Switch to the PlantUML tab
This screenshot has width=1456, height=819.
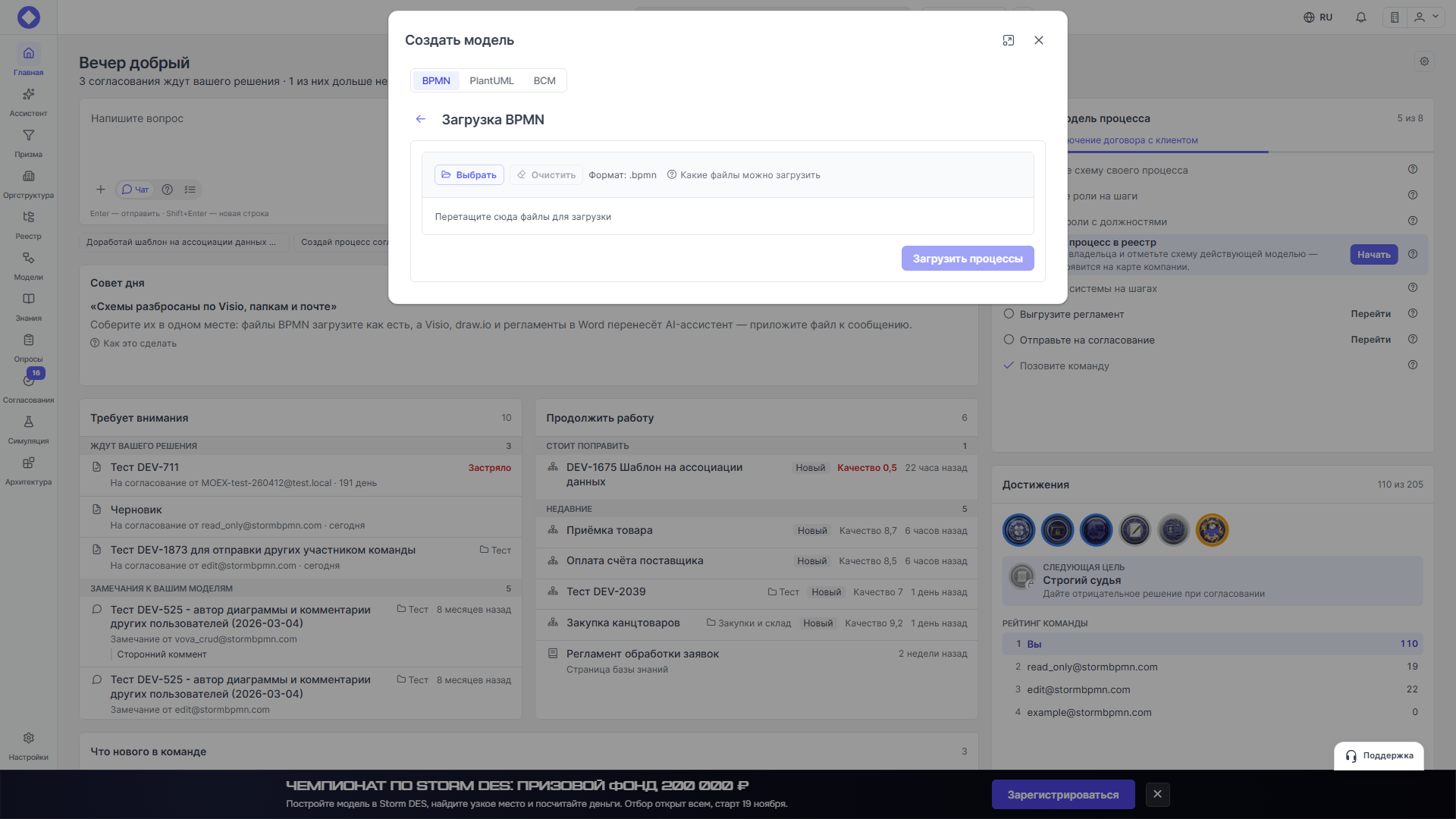coord(491,80)
